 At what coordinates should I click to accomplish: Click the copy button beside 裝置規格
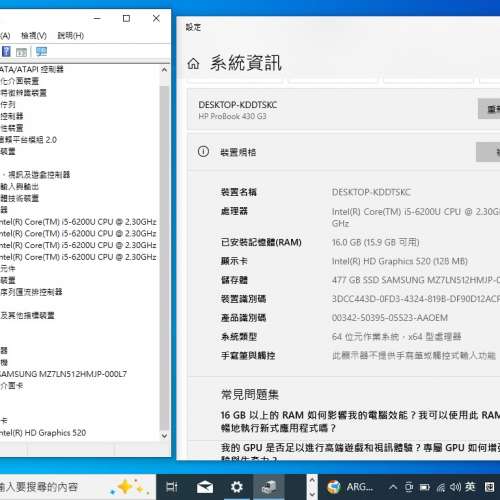click(x=488, y=152)
